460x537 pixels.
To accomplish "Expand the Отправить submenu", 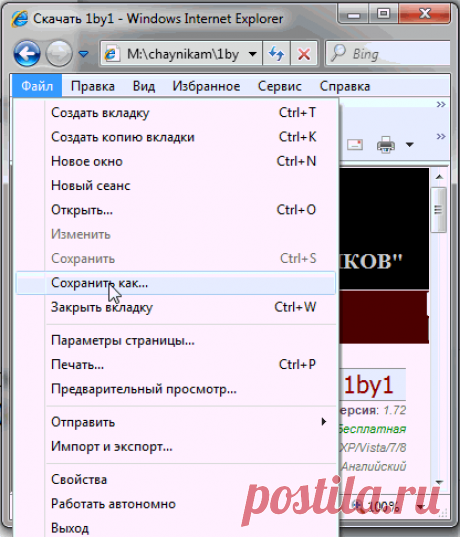I will [x=175, y=422].
